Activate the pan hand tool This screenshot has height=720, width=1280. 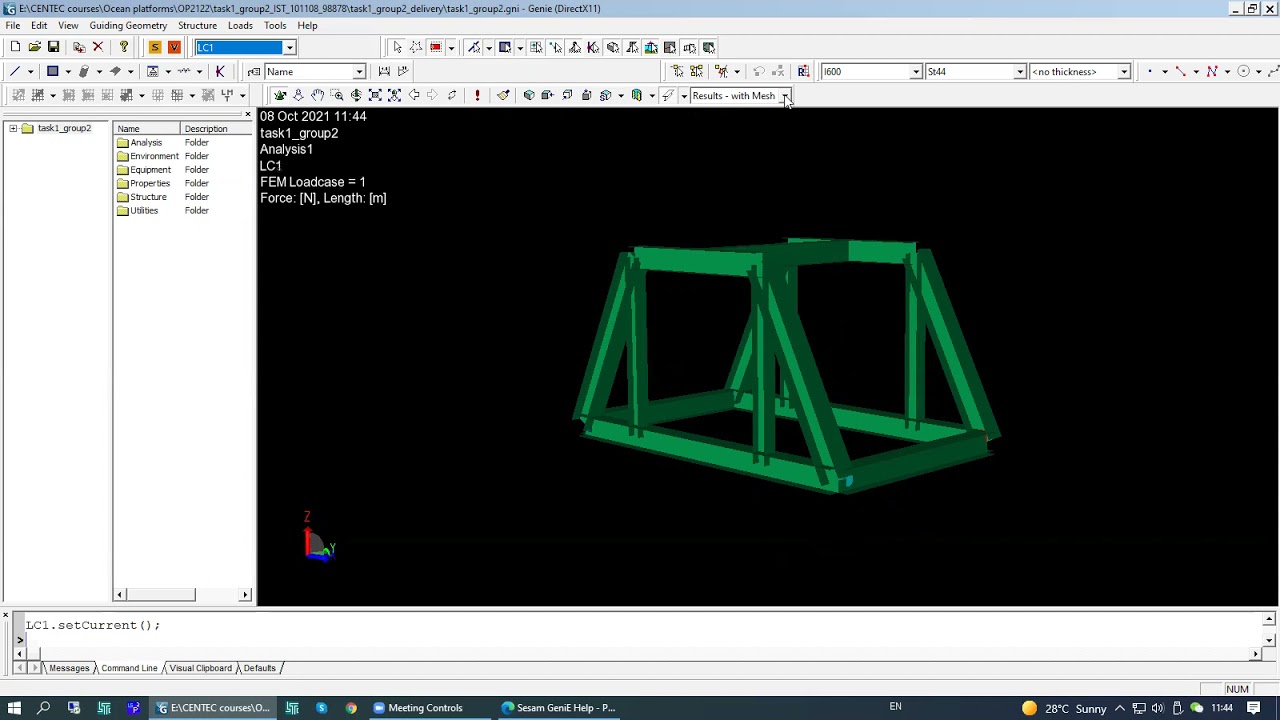pos(317,95)
